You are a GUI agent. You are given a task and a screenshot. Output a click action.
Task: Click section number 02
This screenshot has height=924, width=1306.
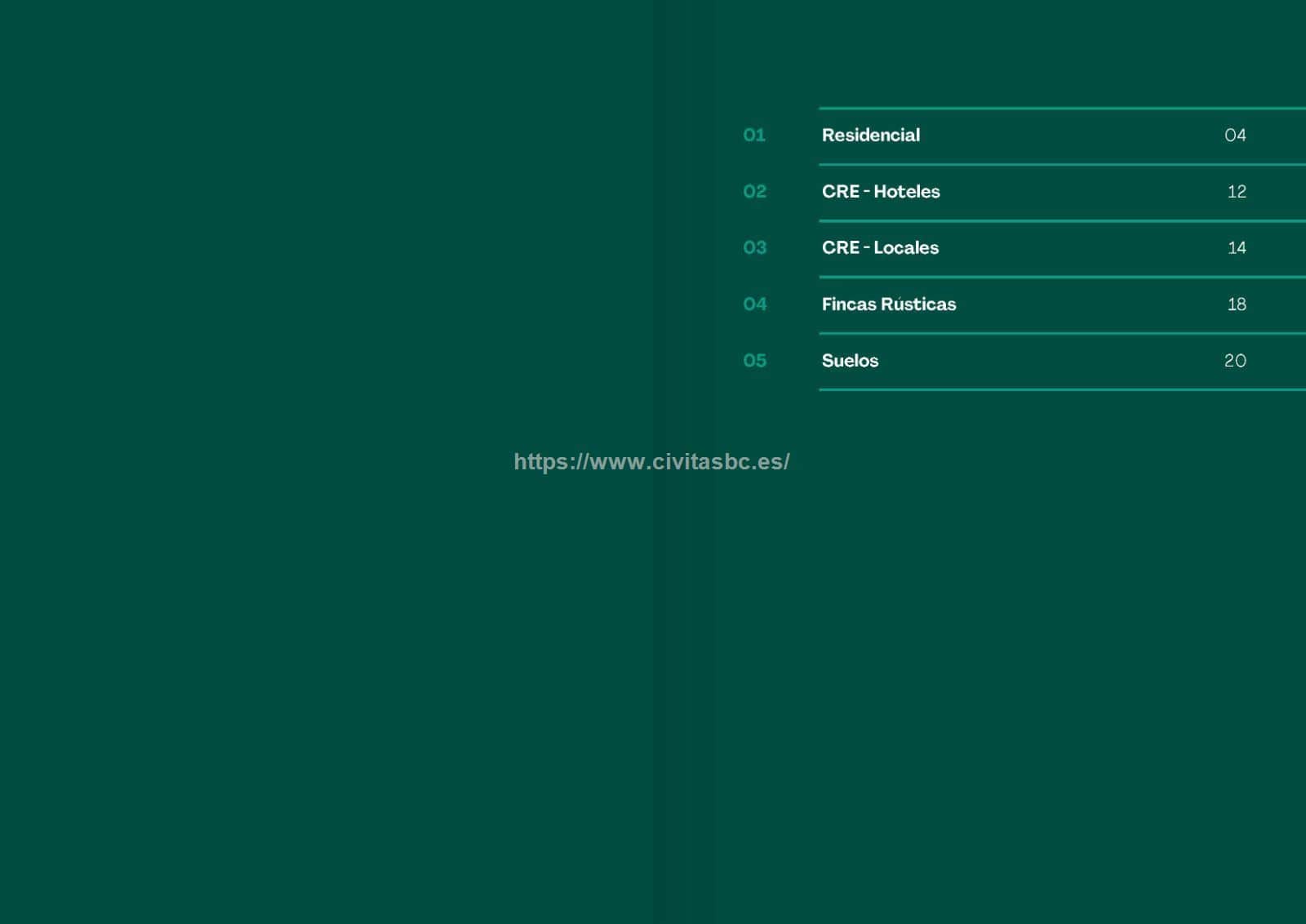coord(754,192)
